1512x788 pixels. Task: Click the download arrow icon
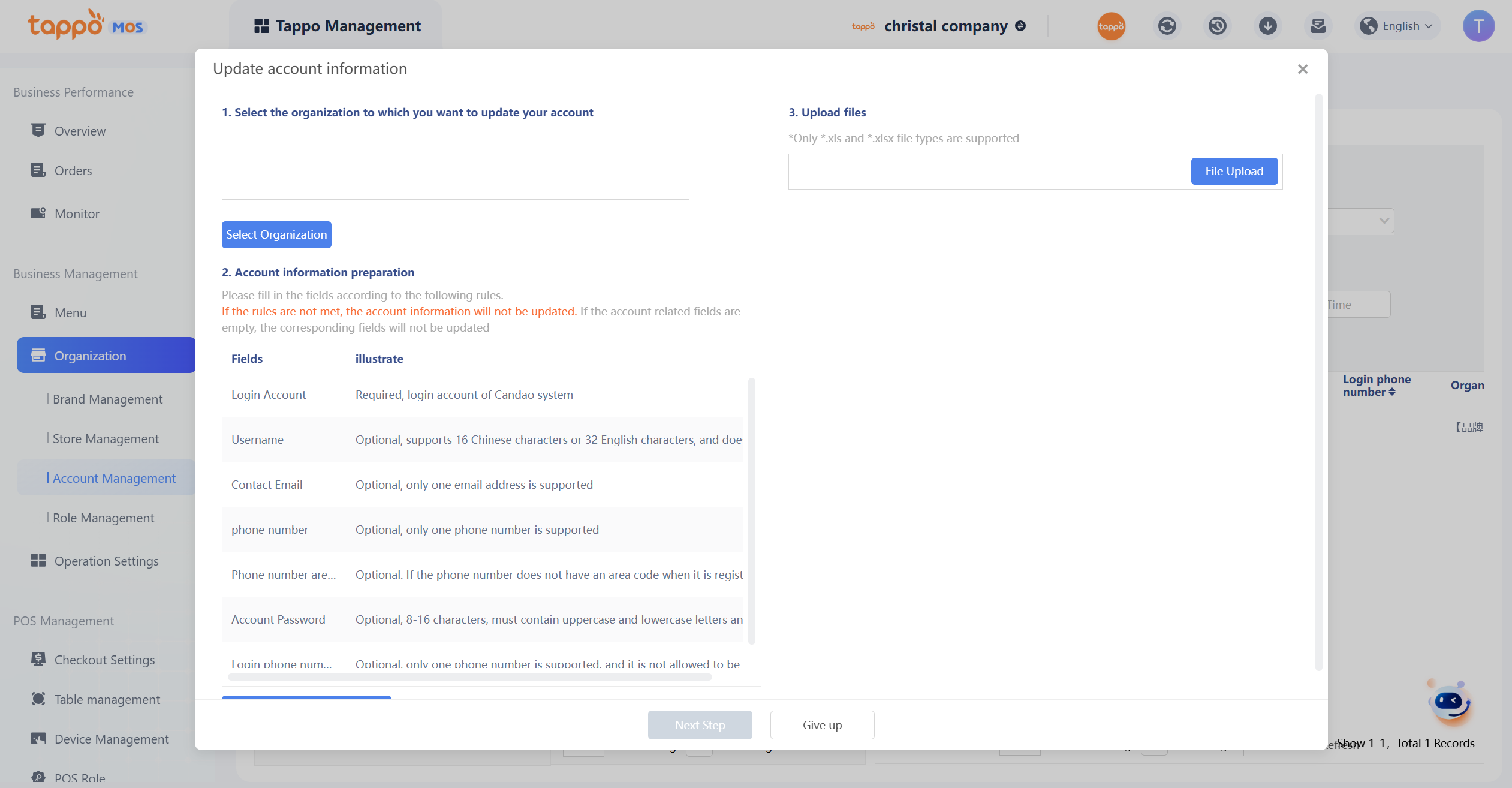click(1267, 26)
